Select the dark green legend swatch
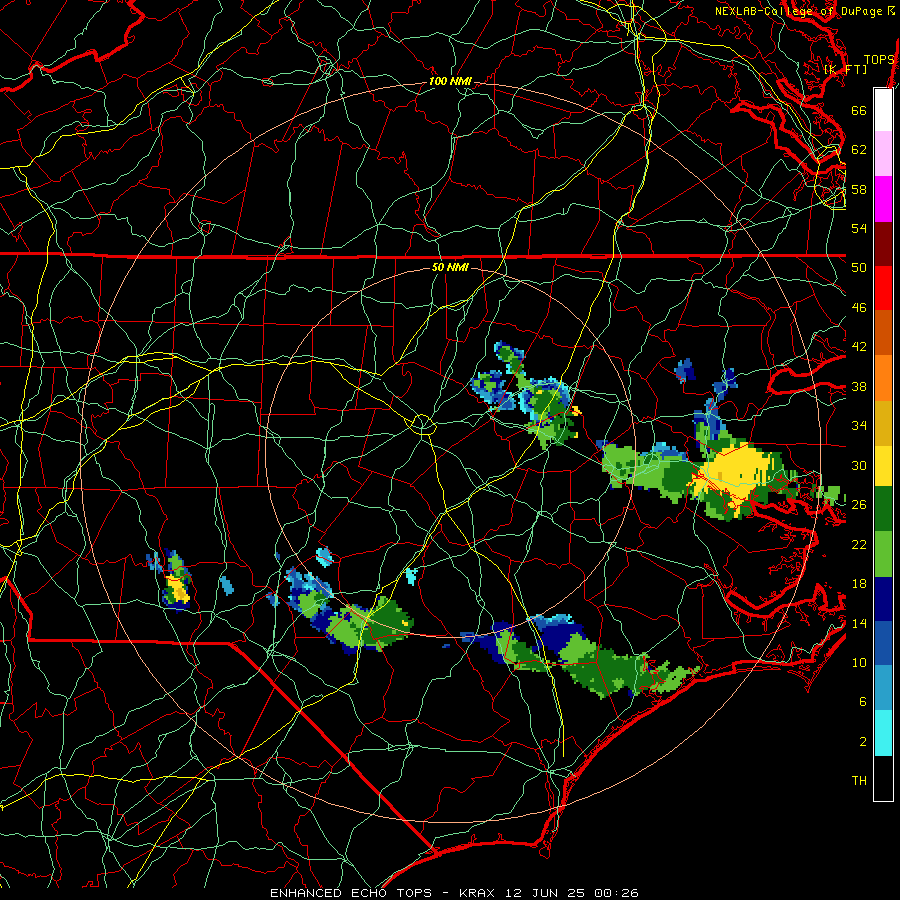Screen dimensions: 900x900 [x=883, y=509]
